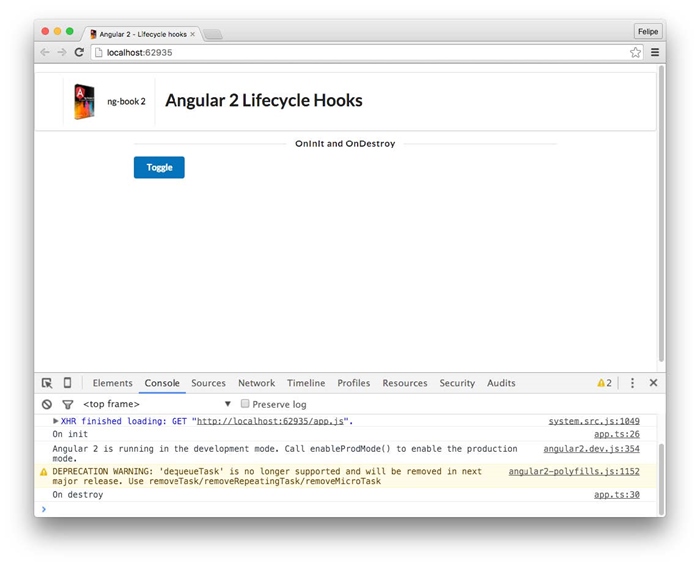Toggle device mode icon in DevTools
The image size is (700, 566).
[x=67, y=383]
